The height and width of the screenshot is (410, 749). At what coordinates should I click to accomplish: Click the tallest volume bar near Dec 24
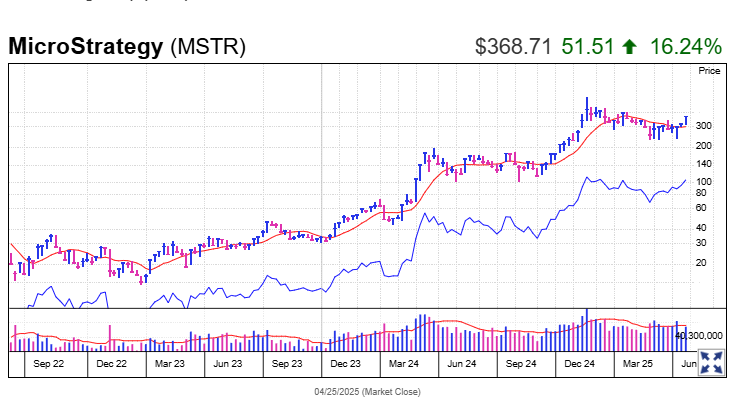(586, 332)
